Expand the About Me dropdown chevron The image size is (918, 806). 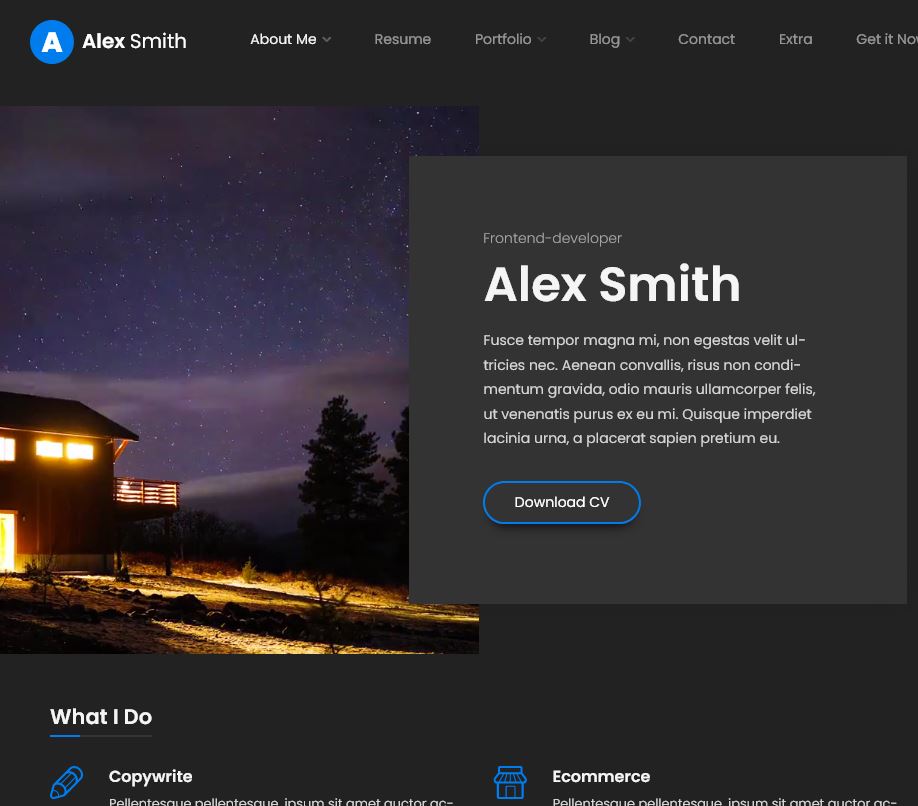click(327, 40)
